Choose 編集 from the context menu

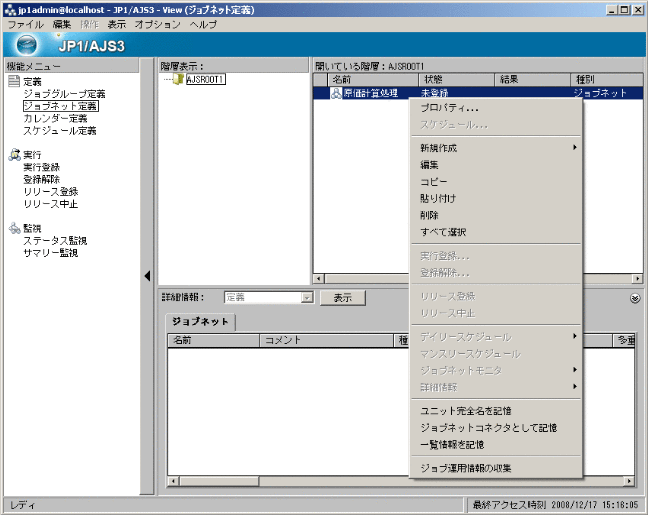(x=496, y=165)
